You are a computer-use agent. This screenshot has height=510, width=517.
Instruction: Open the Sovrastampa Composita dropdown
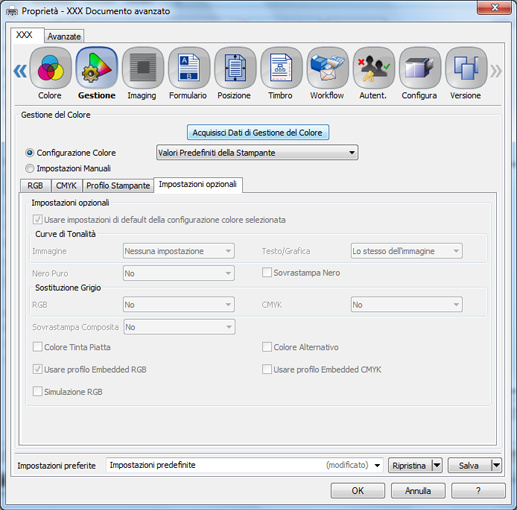pyautogui.click(x=179, y=327)
